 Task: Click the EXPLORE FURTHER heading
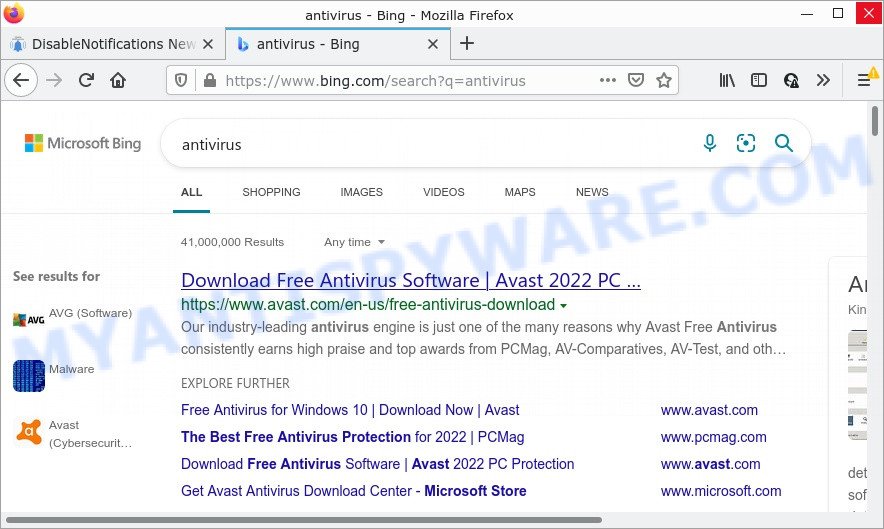(235, 383)
